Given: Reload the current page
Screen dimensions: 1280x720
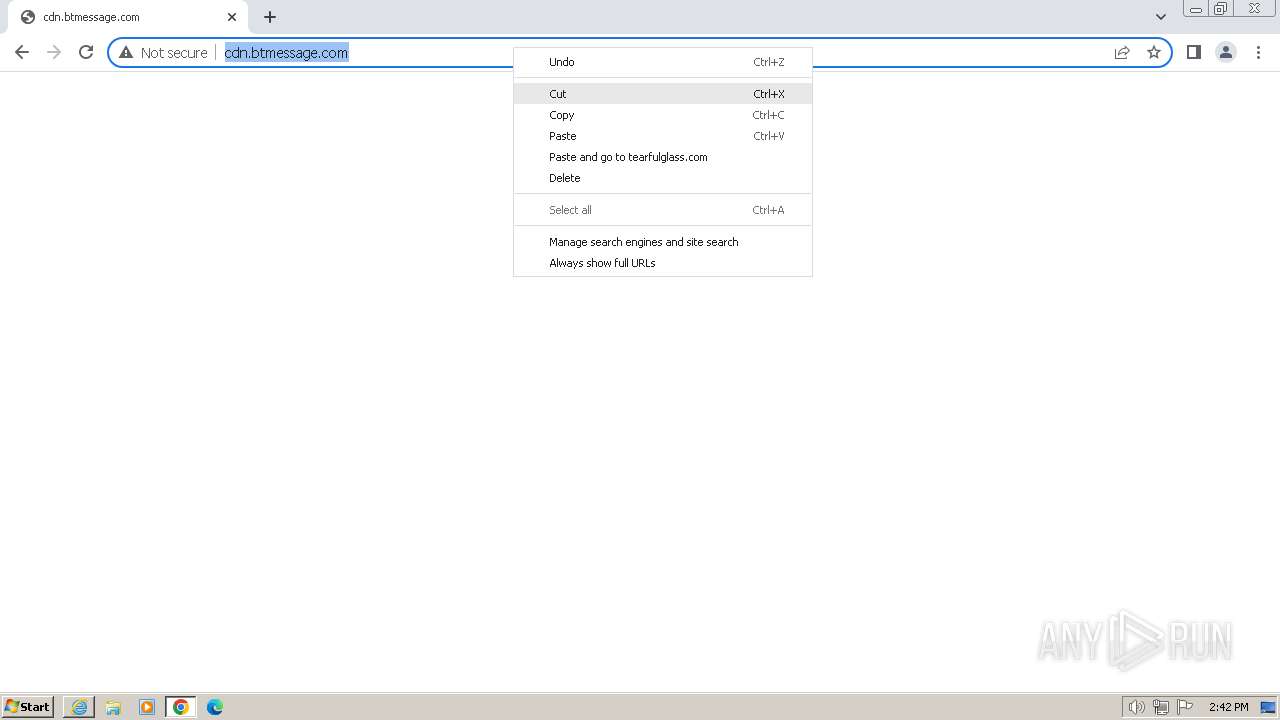Looking at the screenshot, I should point(86,52).
